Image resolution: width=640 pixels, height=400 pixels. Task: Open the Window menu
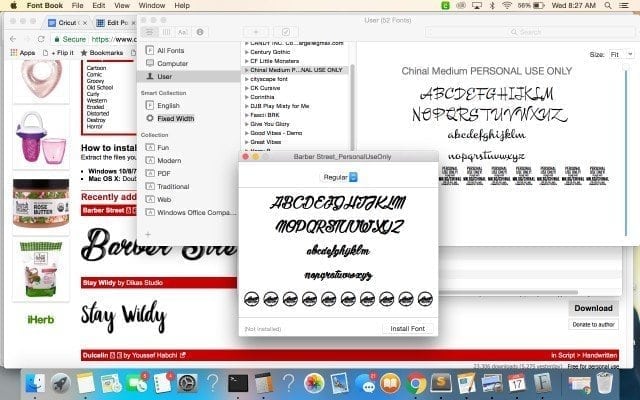(152, 5)
